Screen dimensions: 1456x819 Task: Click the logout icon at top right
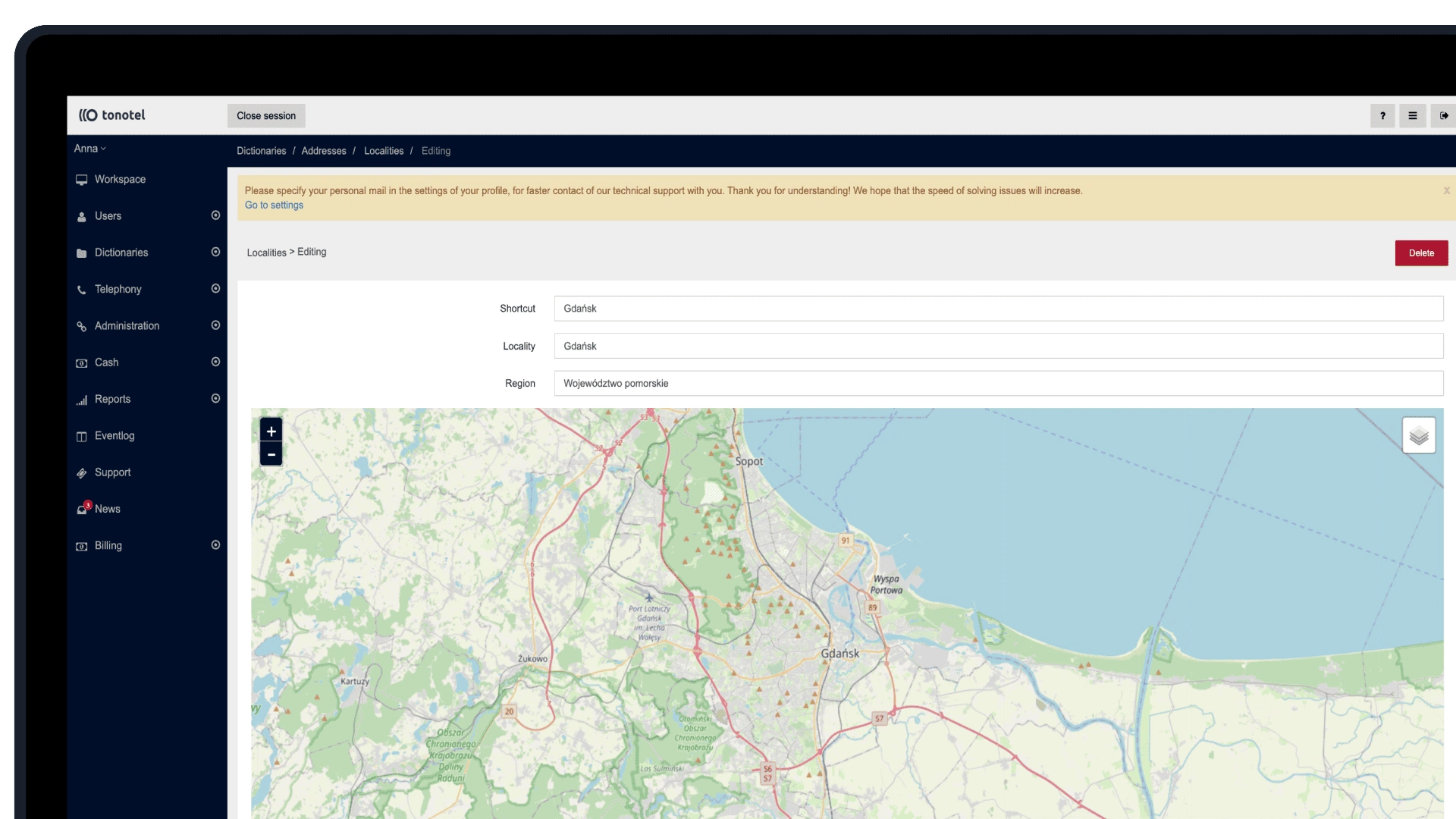click(x=1443, y=116)
